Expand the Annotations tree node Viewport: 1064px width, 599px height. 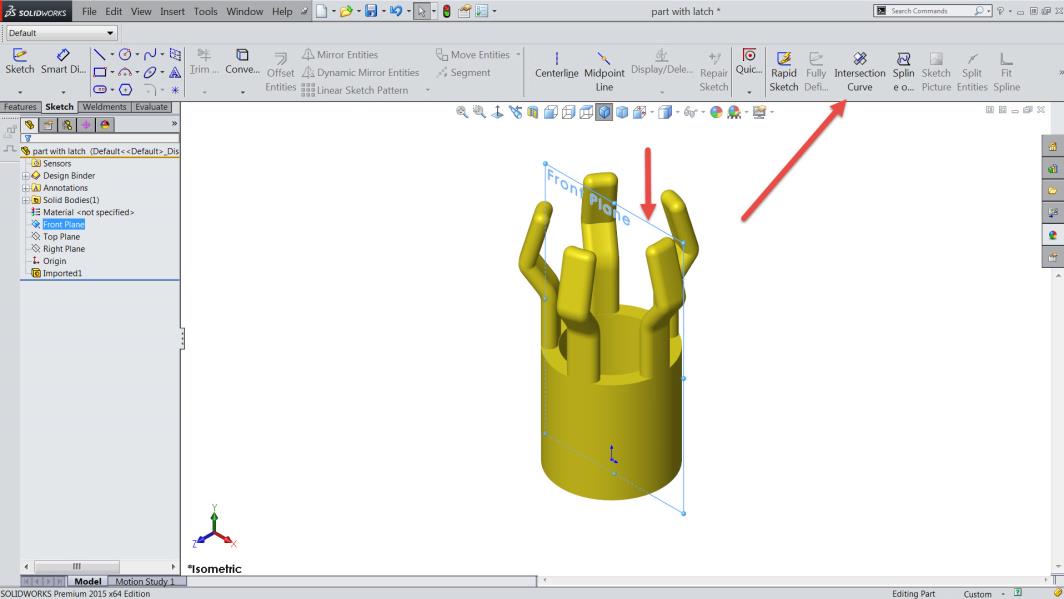(x=25, y=188)
